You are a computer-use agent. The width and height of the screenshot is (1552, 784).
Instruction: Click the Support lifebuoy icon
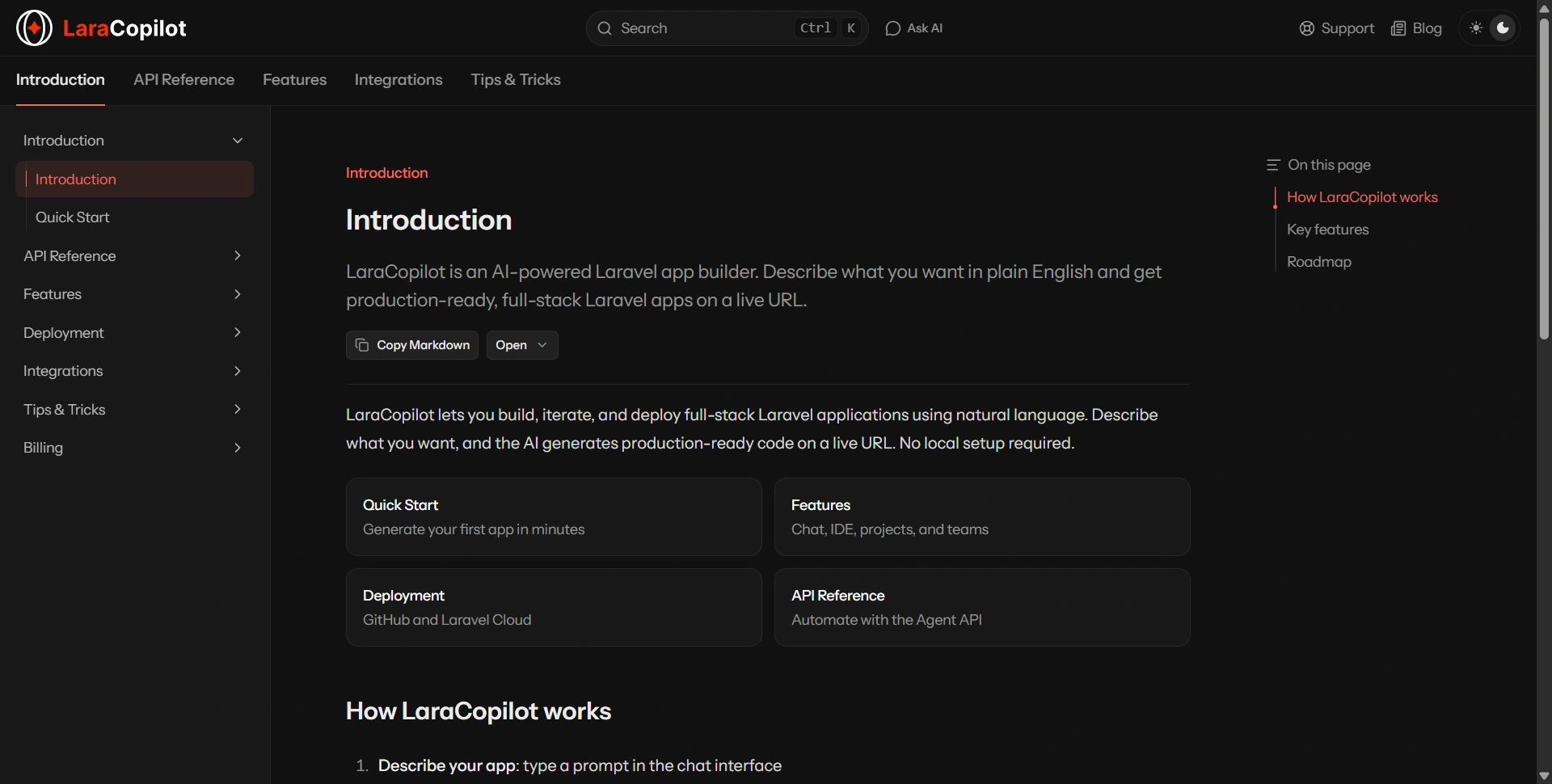[1306, 28]
